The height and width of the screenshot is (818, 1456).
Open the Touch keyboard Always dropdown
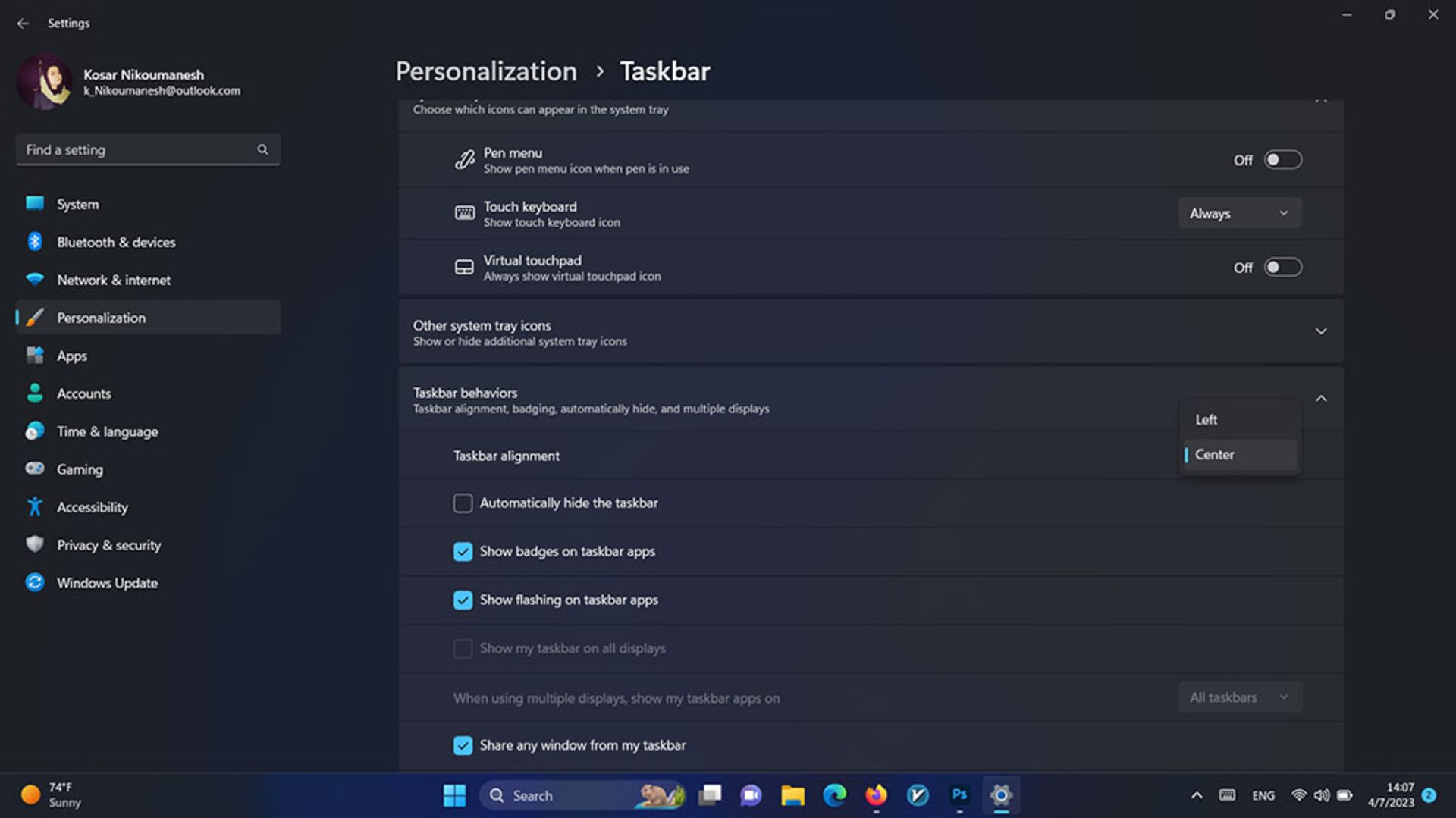click(x=1239, y=214)
